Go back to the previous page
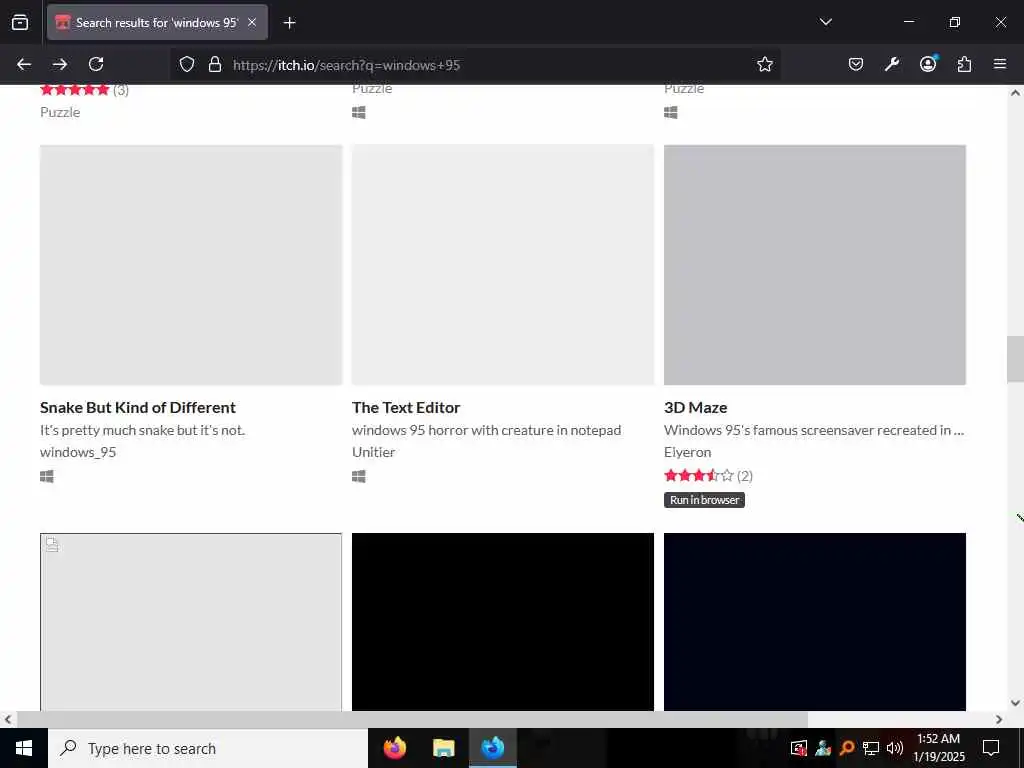The width and height of the screenshot is (1024, 768). tap(24, 64)
